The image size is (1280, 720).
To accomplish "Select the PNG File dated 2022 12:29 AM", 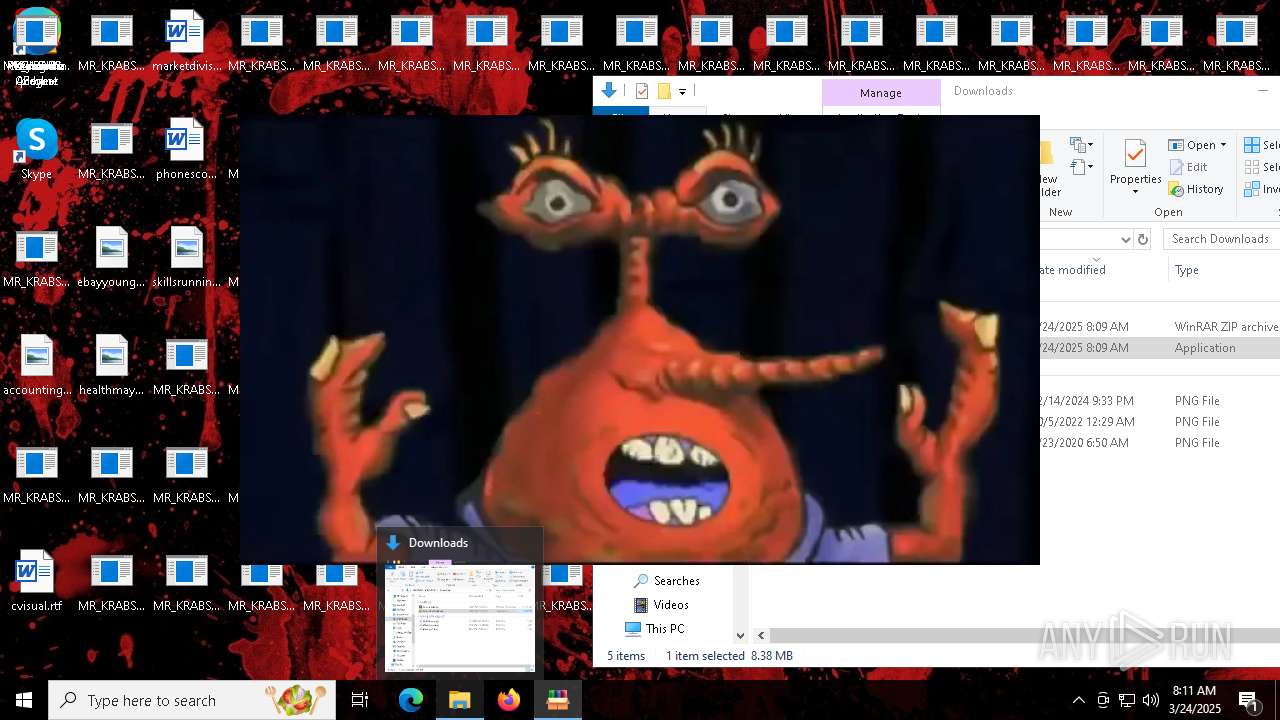I will [1160, 422].
